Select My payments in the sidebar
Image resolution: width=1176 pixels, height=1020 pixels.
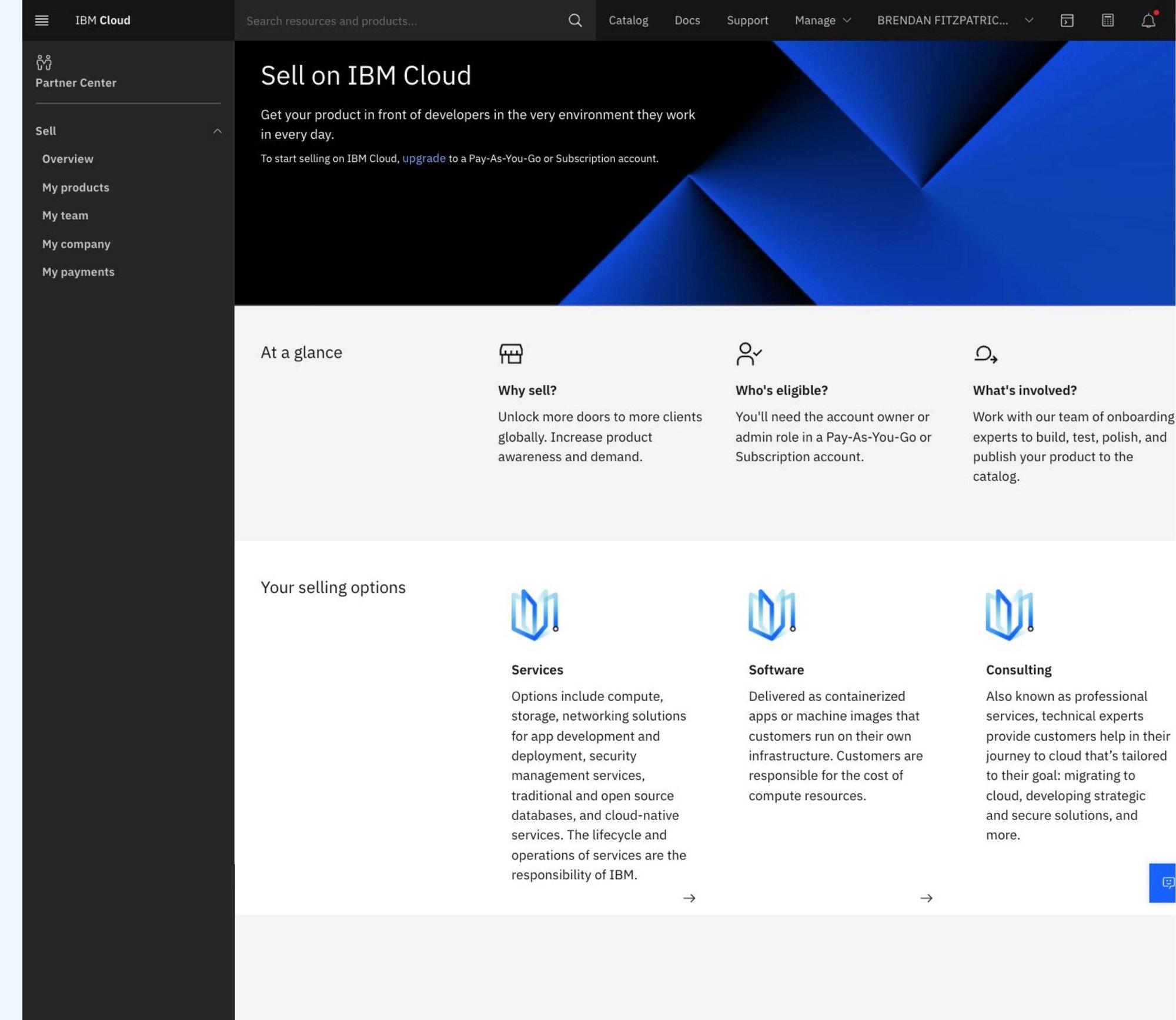pos(78,272)
